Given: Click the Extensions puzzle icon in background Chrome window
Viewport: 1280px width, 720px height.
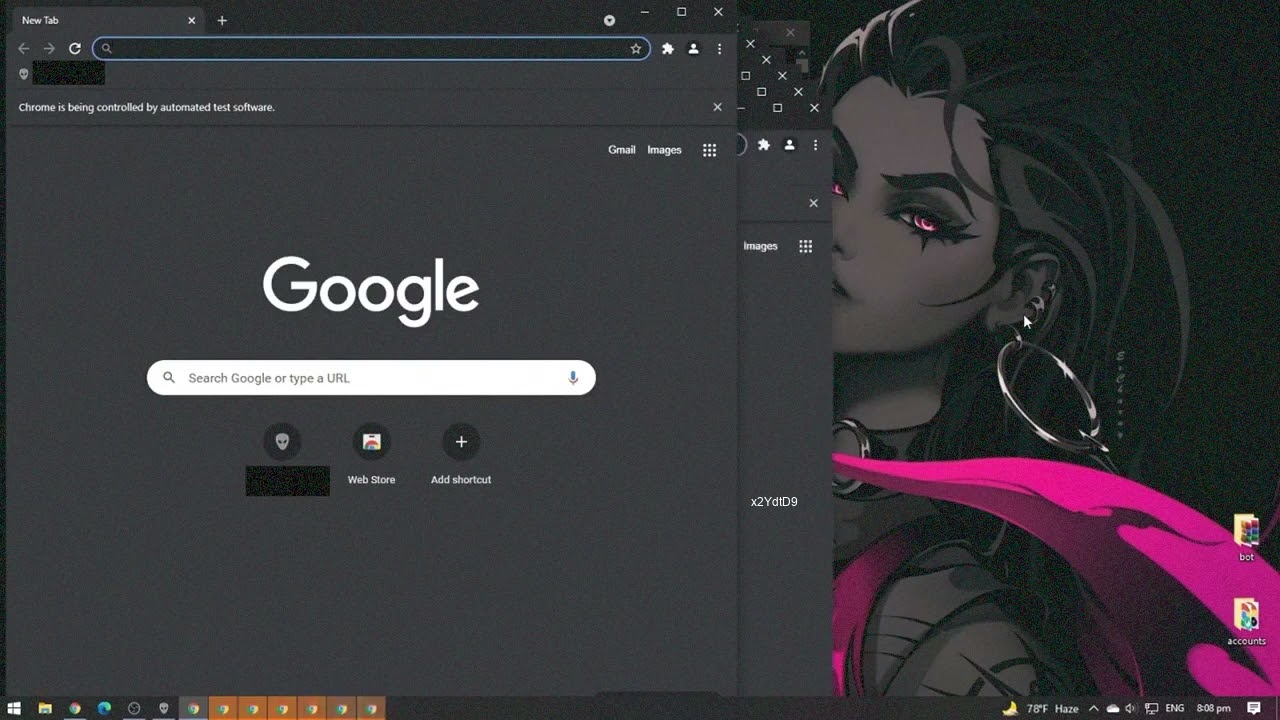Looking at the screenshot, I should click(x=764, y=145).
